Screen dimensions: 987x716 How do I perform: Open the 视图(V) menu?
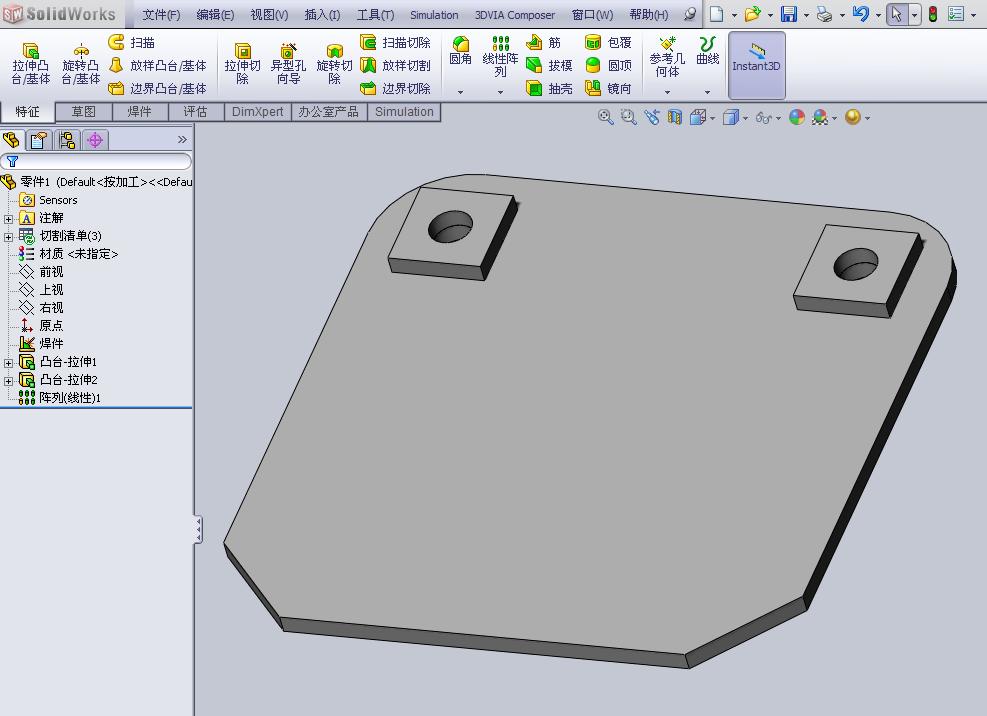pyautogui.click(x=269, y=14)
